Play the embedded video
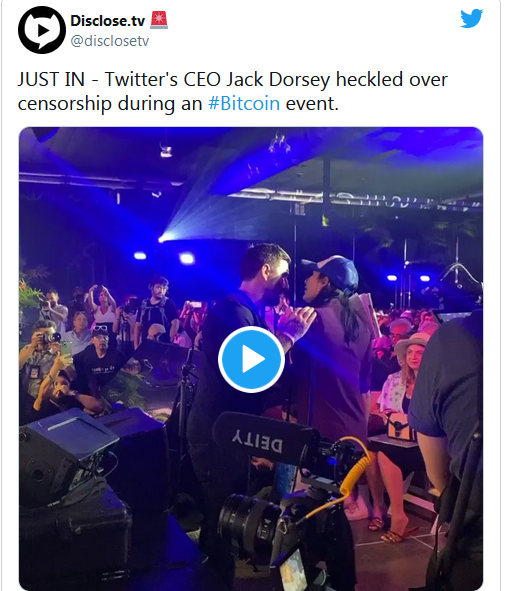The width and height of the screenshot is (505, 591). (251, 359)
